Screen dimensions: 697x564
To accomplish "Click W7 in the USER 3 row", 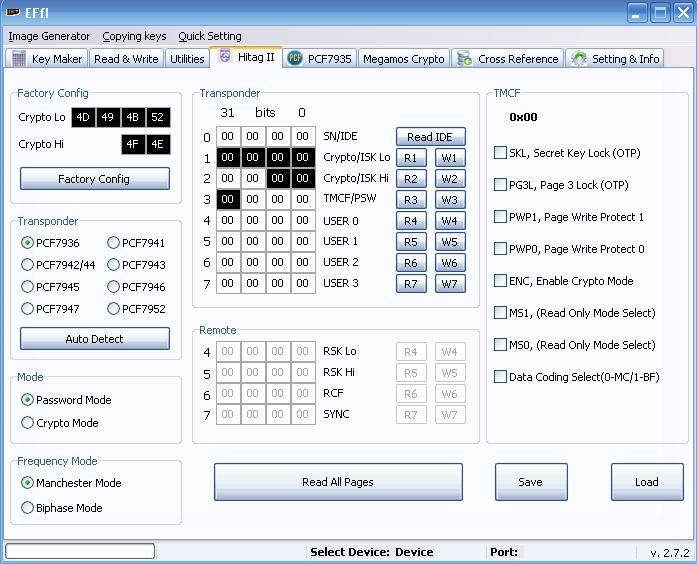I will coord(450,284).
